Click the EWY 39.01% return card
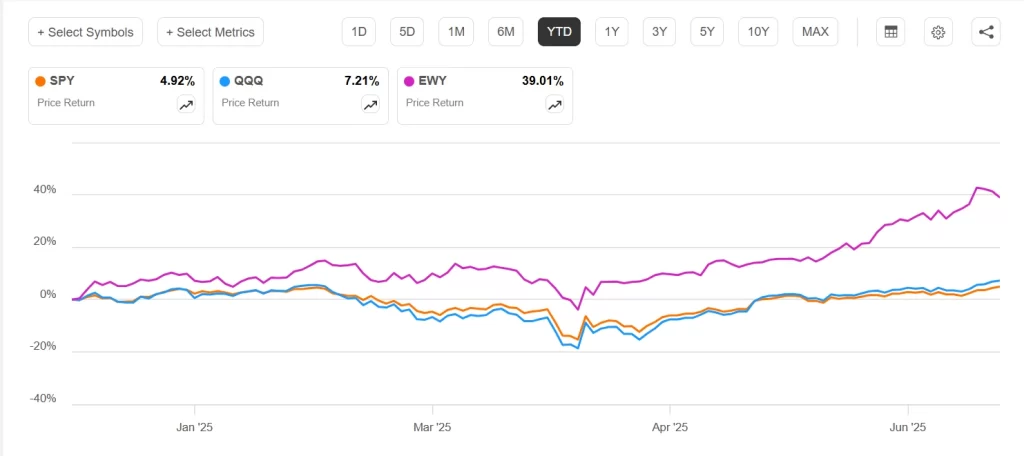Viewport: 1024px width, 456px height. pos(485,95)
